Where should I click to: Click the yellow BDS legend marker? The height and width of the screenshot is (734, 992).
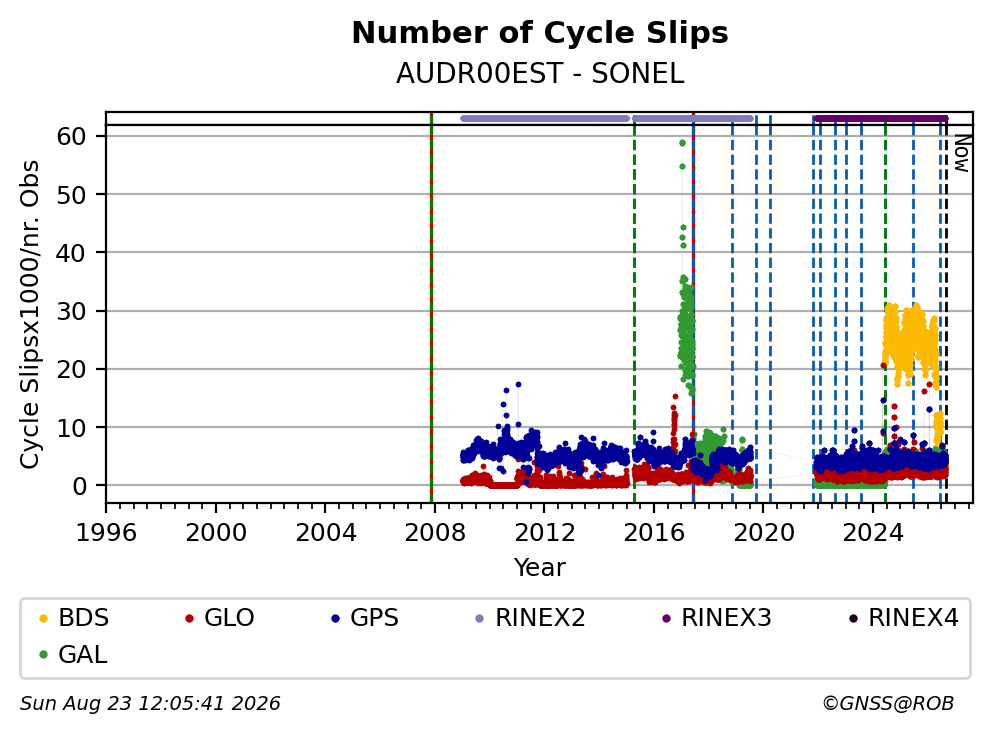(x=44, y=618)
